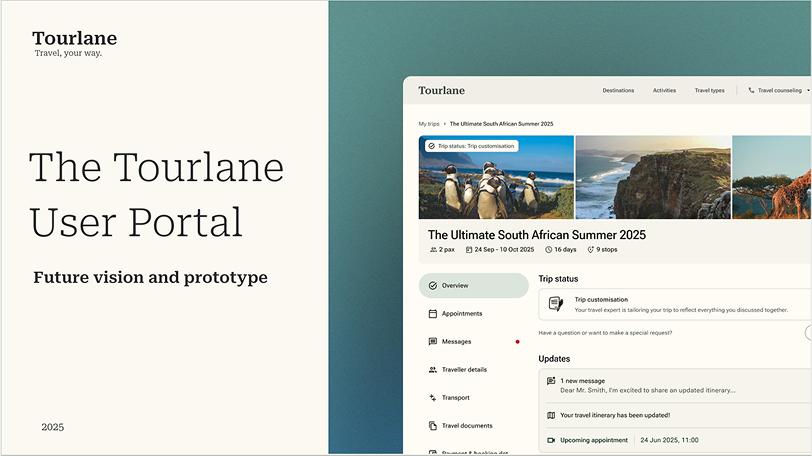Image resolution: width=812 pixels, height=456 pixels.
Task: Click the Travel documents icon
Action: (x=432, y=426)
